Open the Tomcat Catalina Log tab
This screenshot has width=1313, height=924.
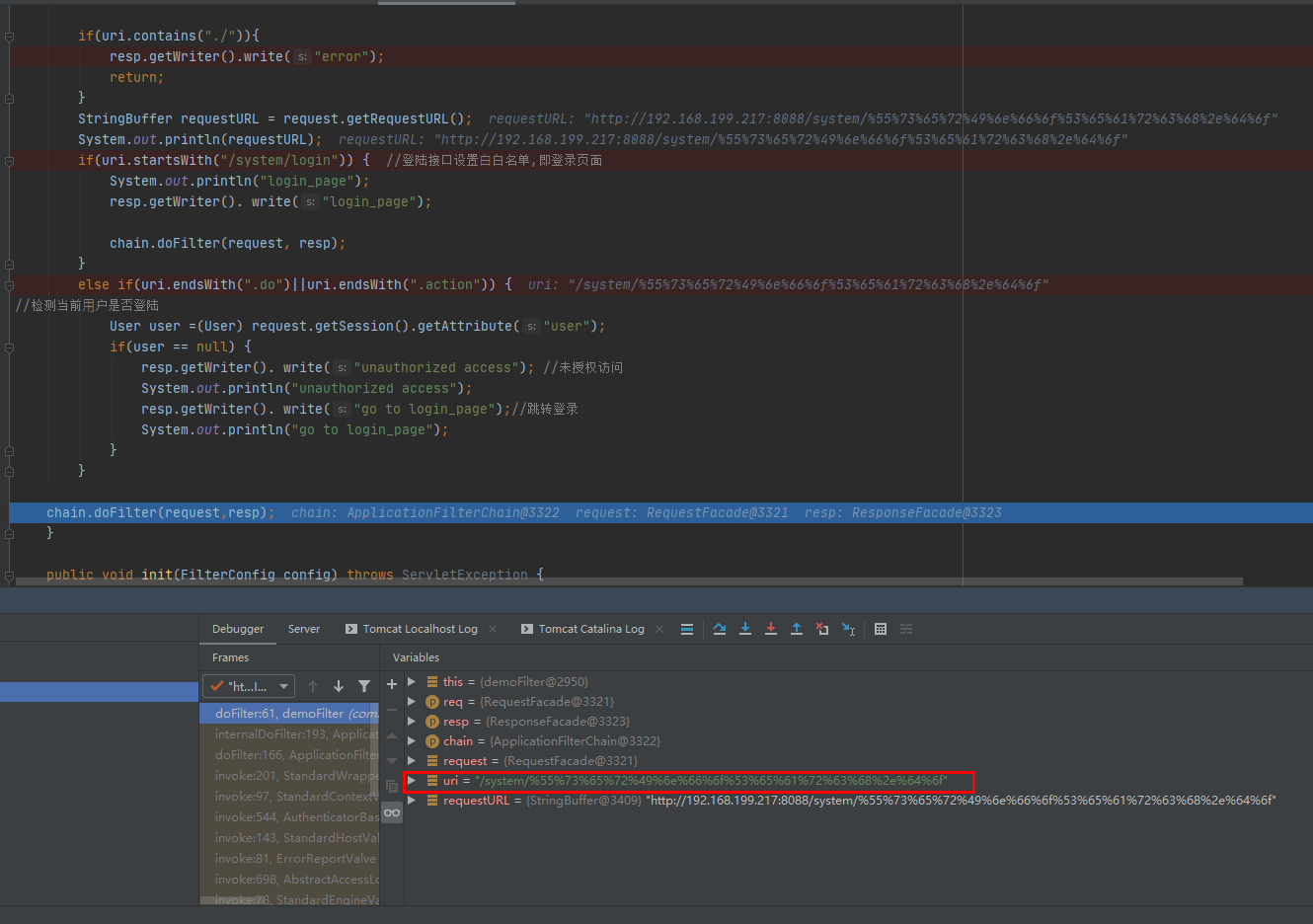tap(590, 629)
